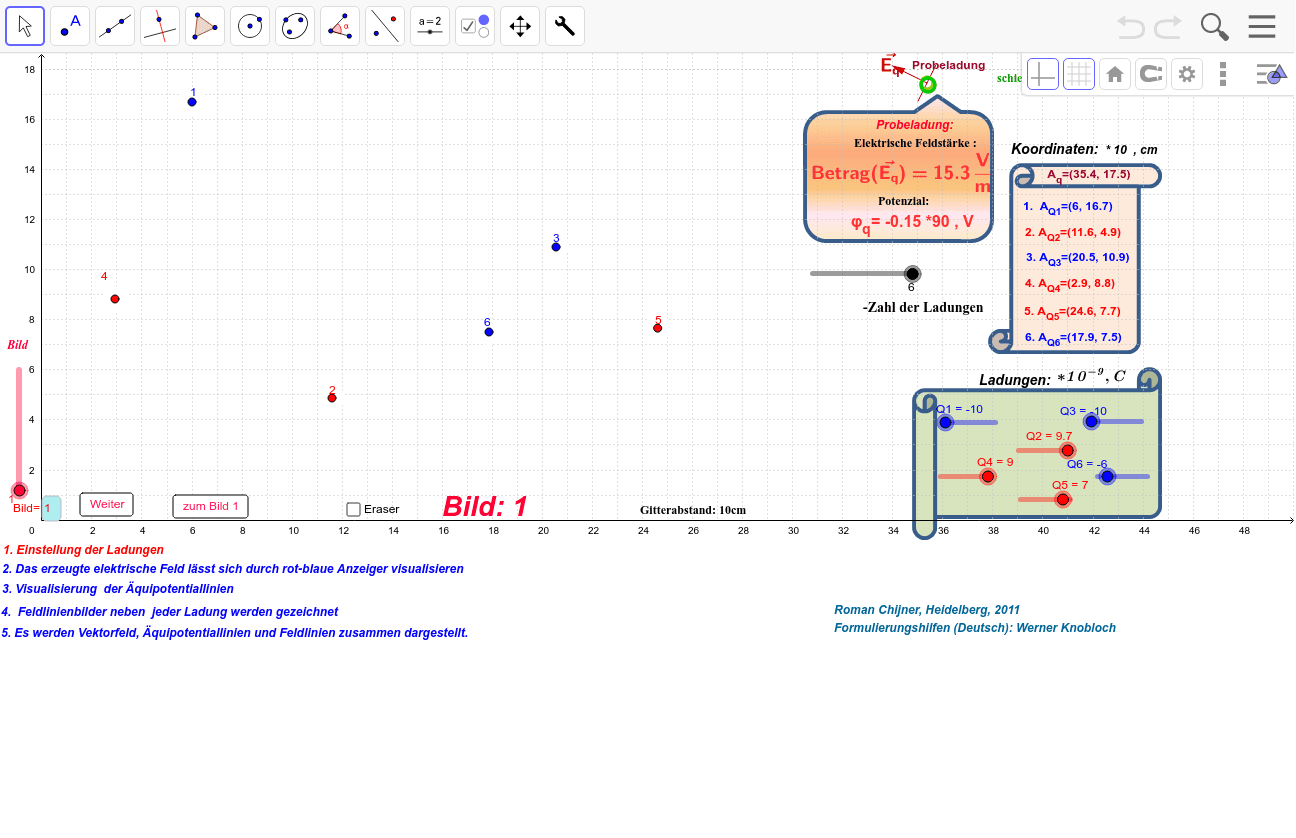The width and height of the screenshot is (1296, 838).
Task: Open graphics settings gear
Action: tap(1187, 74)
